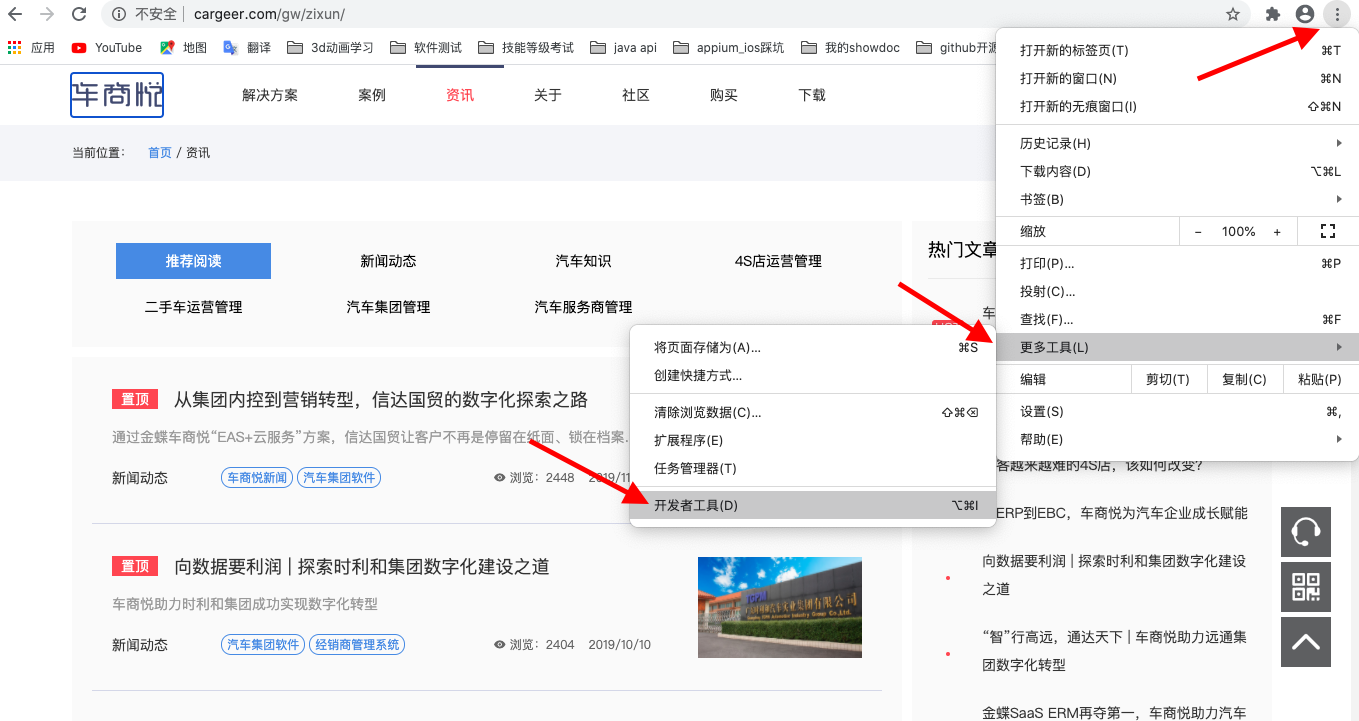
Task: Open the 社区 nav item
Action: (636, 95)
